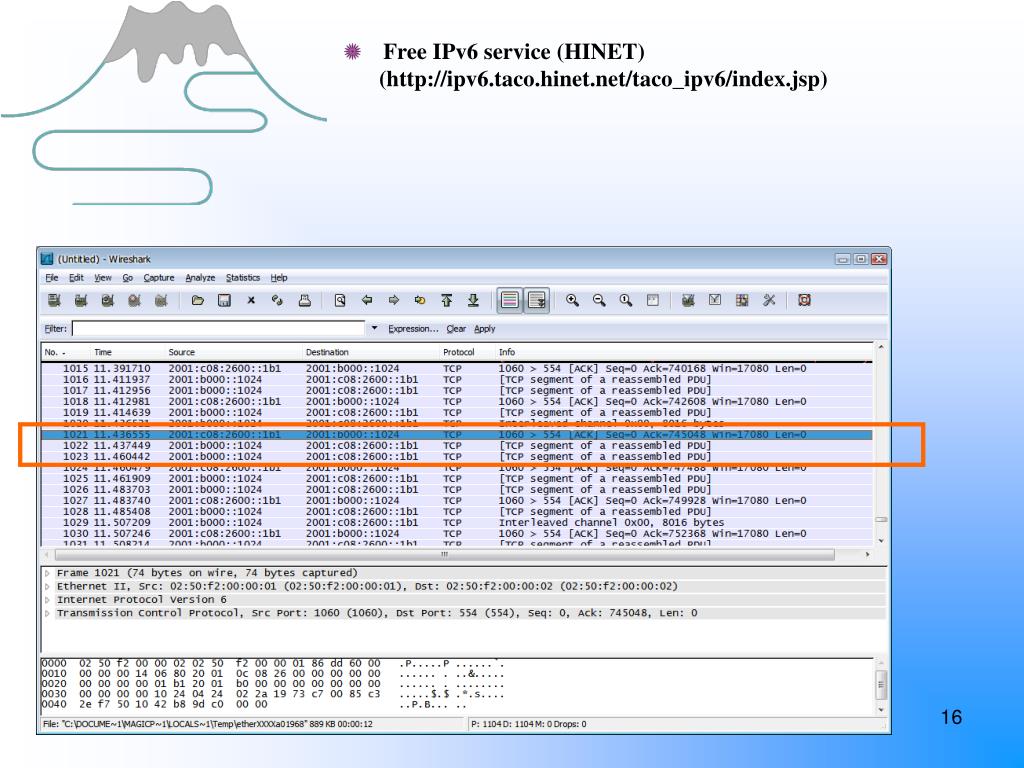The height and width of the screenshot is (768, 1024).
Task: Close the capture file with X icon
Action: point(251,300)
